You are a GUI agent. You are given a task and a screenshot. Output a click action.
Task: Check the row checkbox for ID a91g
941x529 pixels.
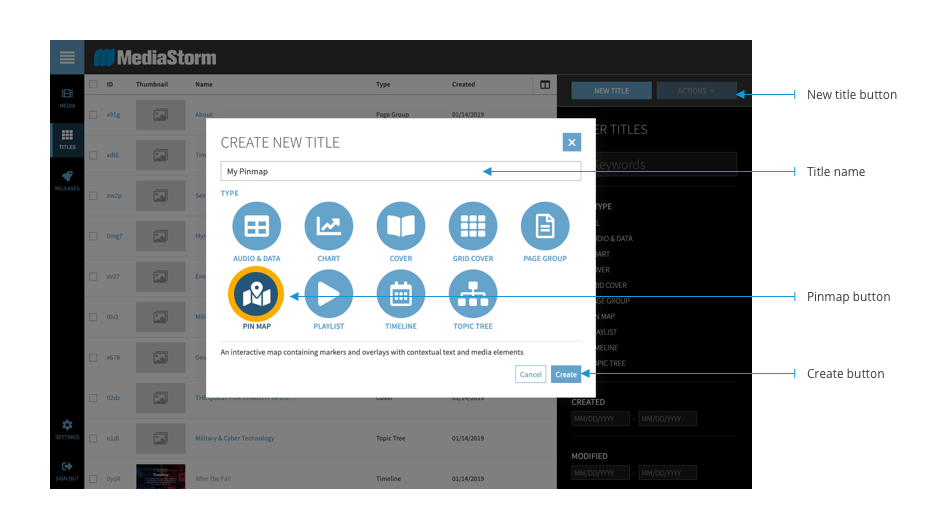(x=93, y=115)
